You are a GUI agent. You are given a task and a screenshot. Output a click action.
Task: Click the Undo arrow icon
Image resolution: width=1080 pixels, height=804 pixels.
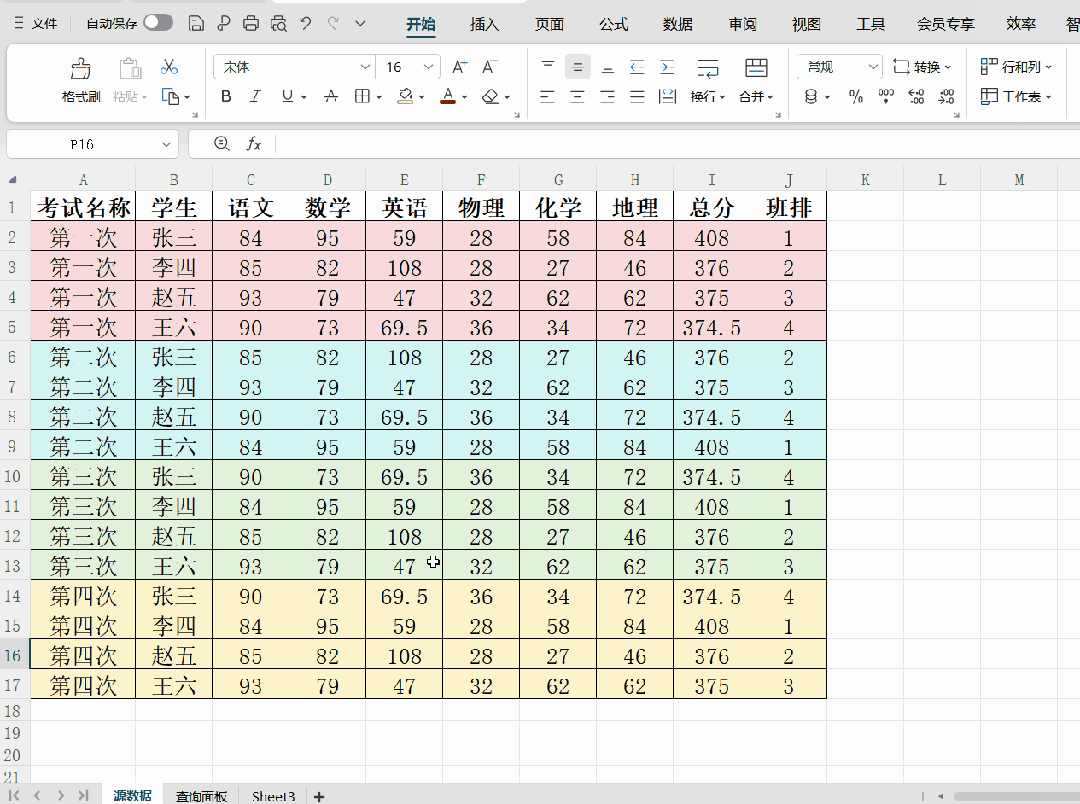pos(306,24)
